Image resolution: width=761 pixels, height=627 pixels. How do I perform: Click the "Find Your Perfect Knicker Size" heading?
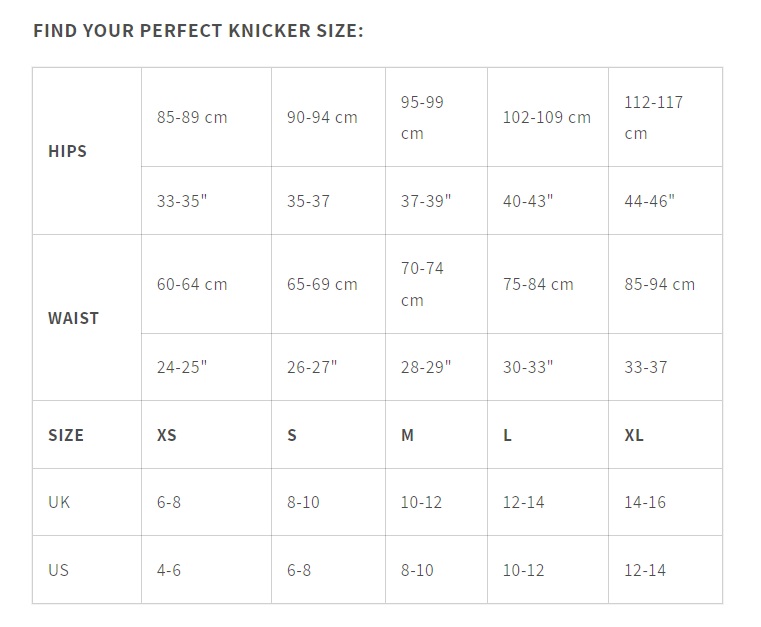198,30
